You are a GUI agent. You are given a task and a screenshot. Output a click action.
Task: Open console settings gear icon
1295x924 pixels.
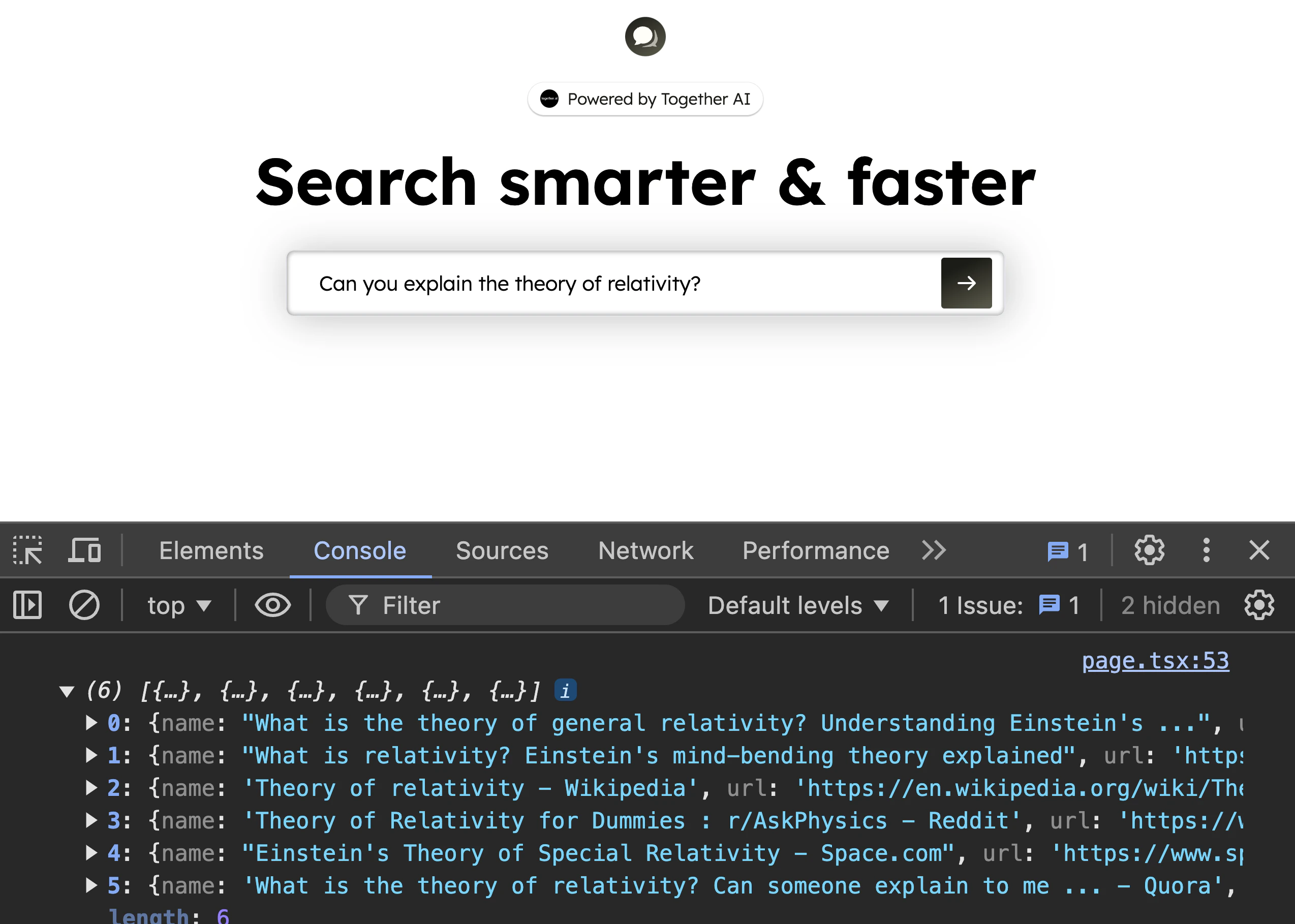[x=1259, y=605]
